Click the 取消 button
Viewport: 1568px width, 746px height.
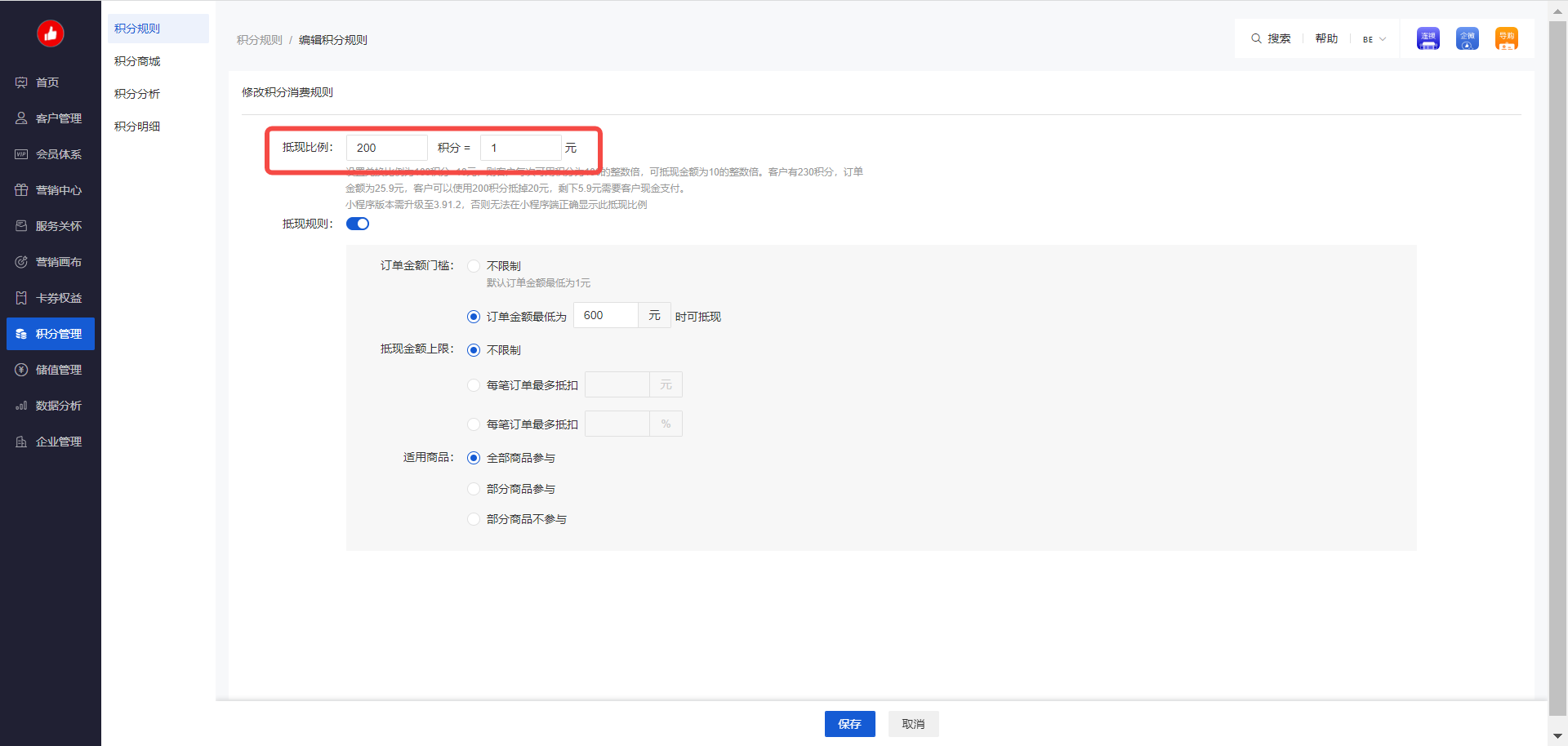pyautogui.click(x=913, y=724)
